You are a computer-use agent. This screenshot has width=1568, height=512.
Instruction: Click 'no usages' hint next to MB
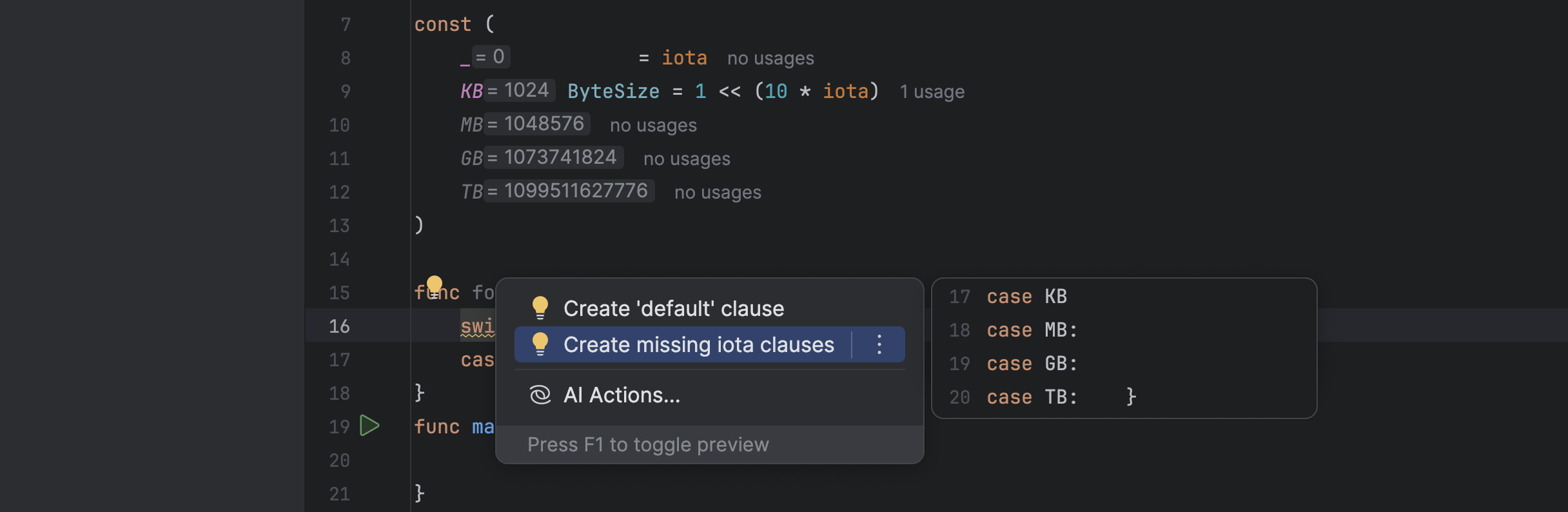click(x=653, y=125)
